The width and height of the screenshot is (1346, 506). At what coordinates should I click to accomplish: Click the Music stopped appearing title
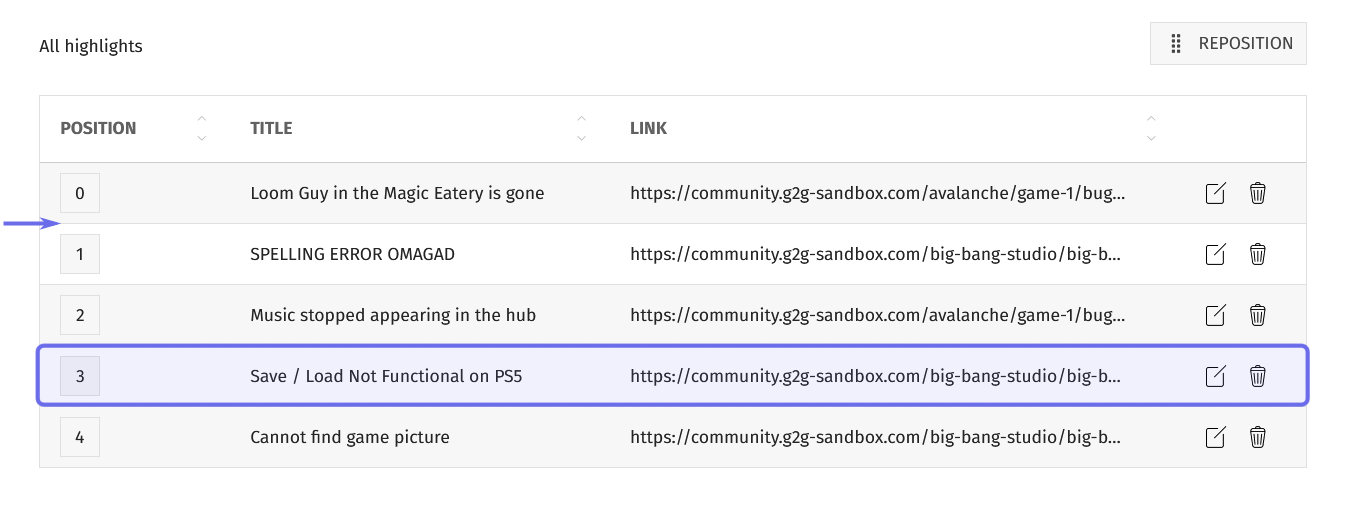(393, 315)
